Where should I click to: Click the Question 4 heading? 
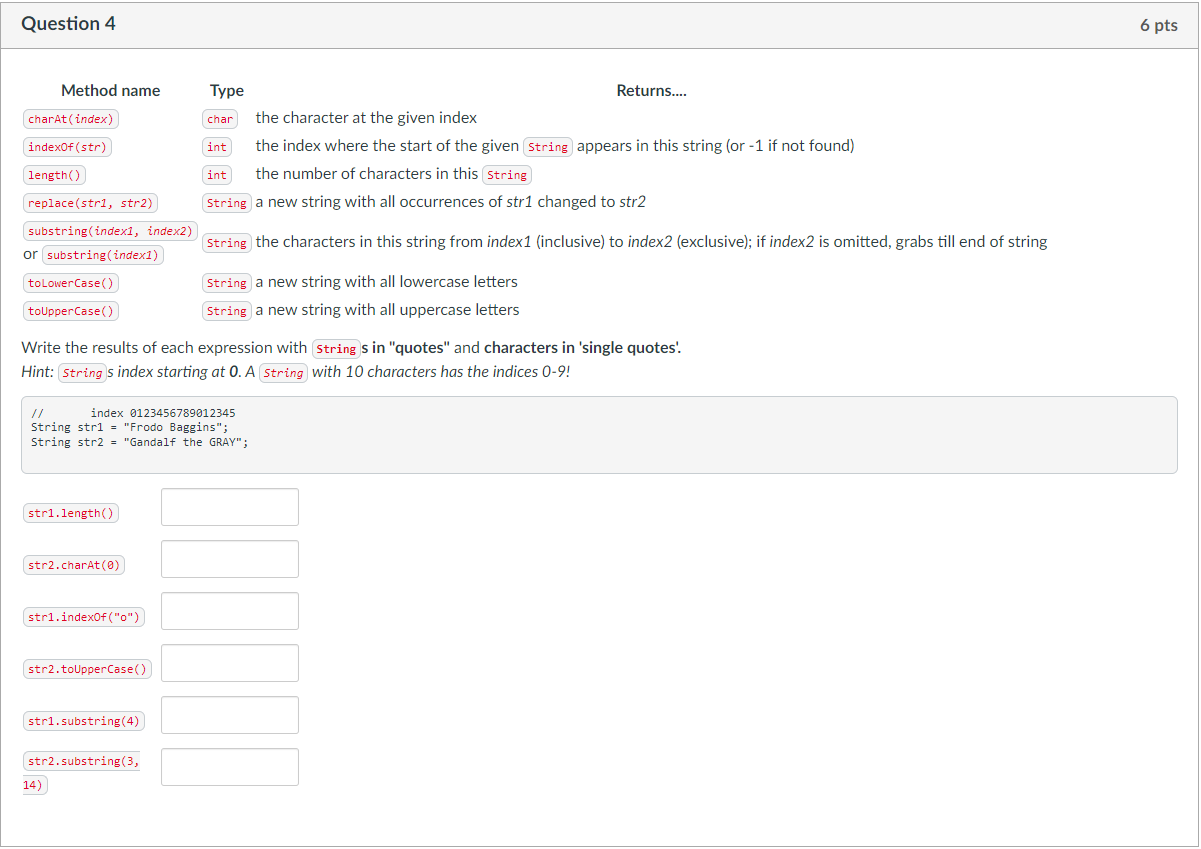[68, 23]
